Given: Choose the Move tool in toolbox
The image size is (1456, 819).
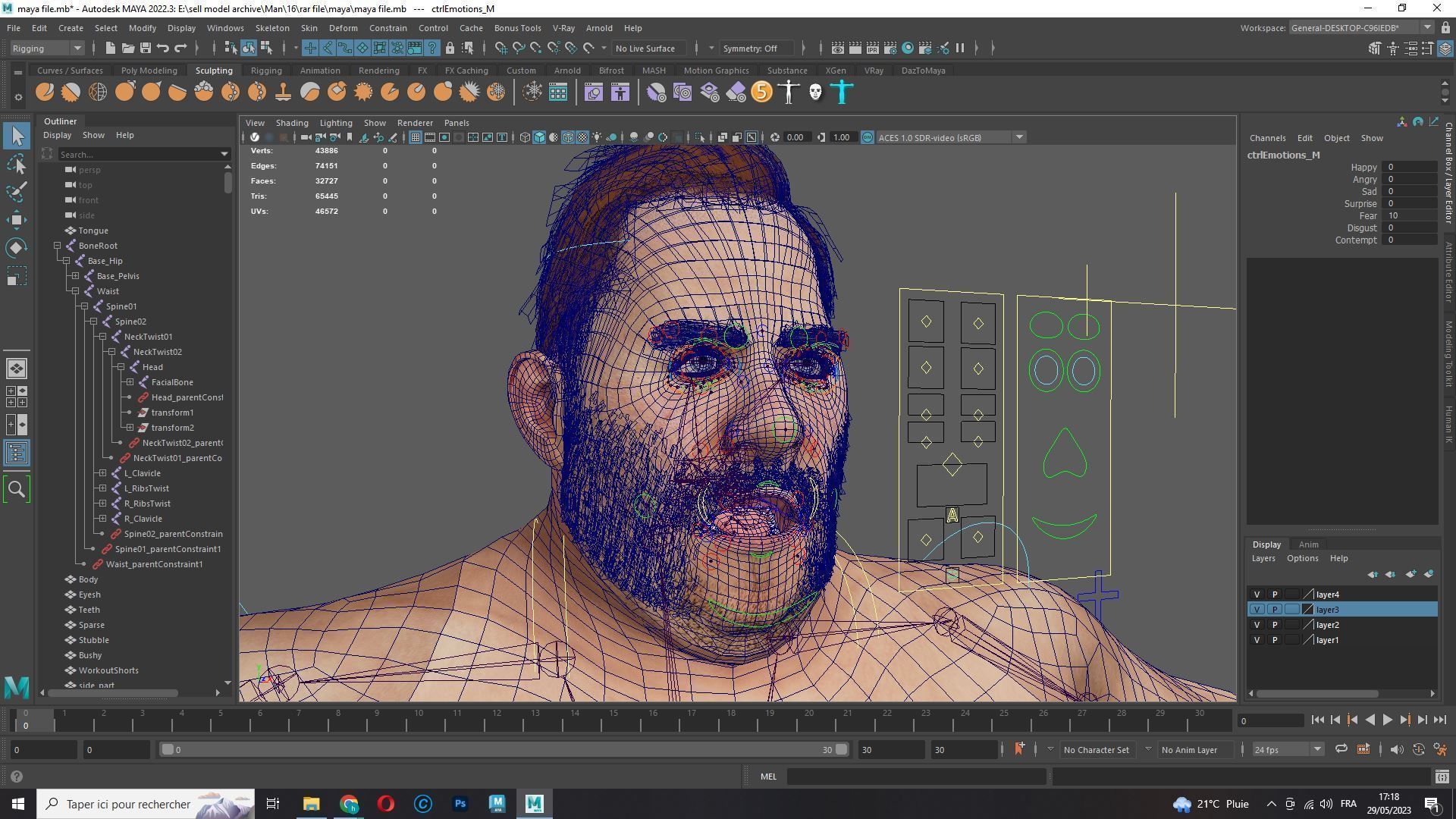Looking at the screenshot, I should pos(17,220).
